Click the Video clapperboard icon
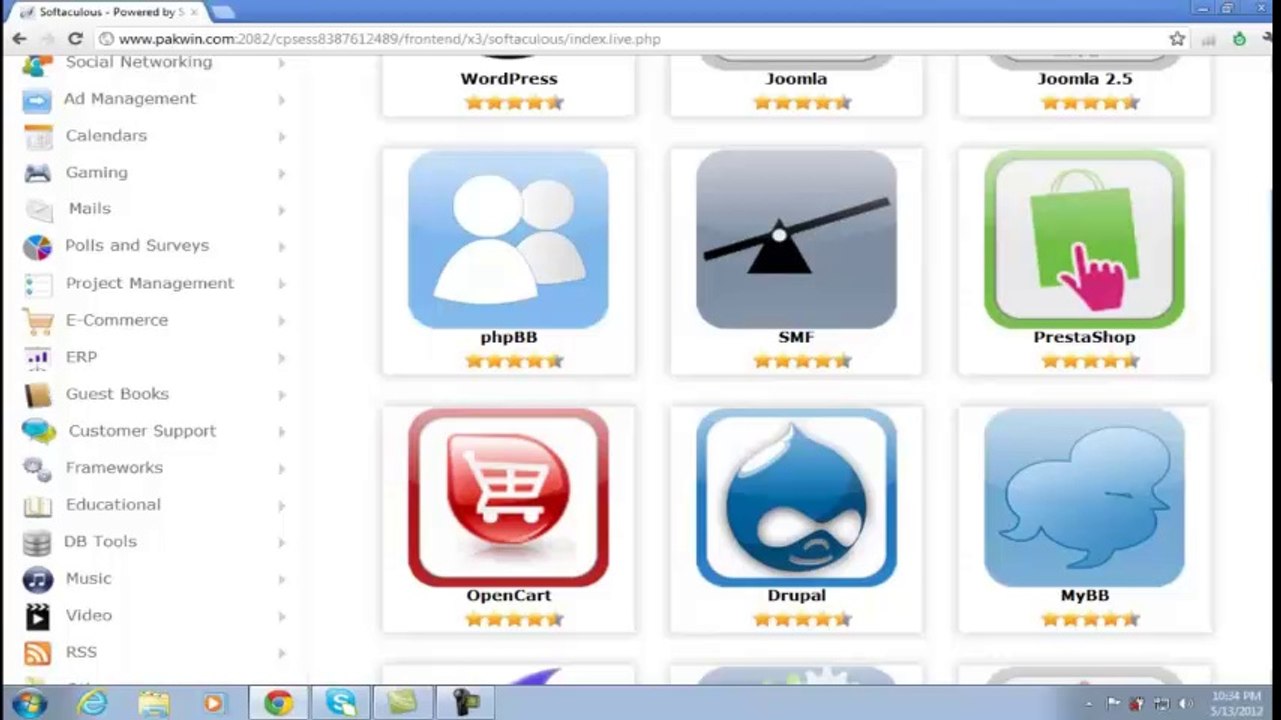 point(37,616)
